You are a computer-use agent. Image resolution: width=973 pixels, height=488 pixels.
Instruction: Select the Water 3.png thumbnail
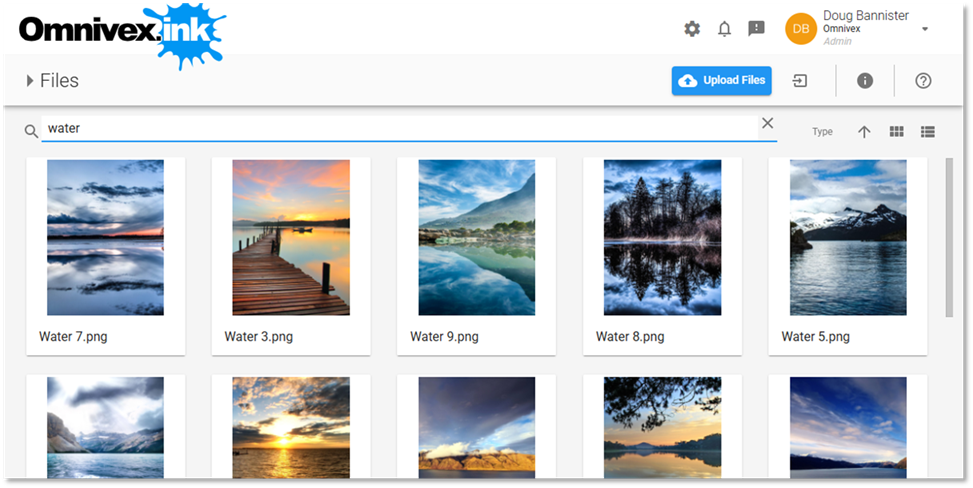(291, 238)
